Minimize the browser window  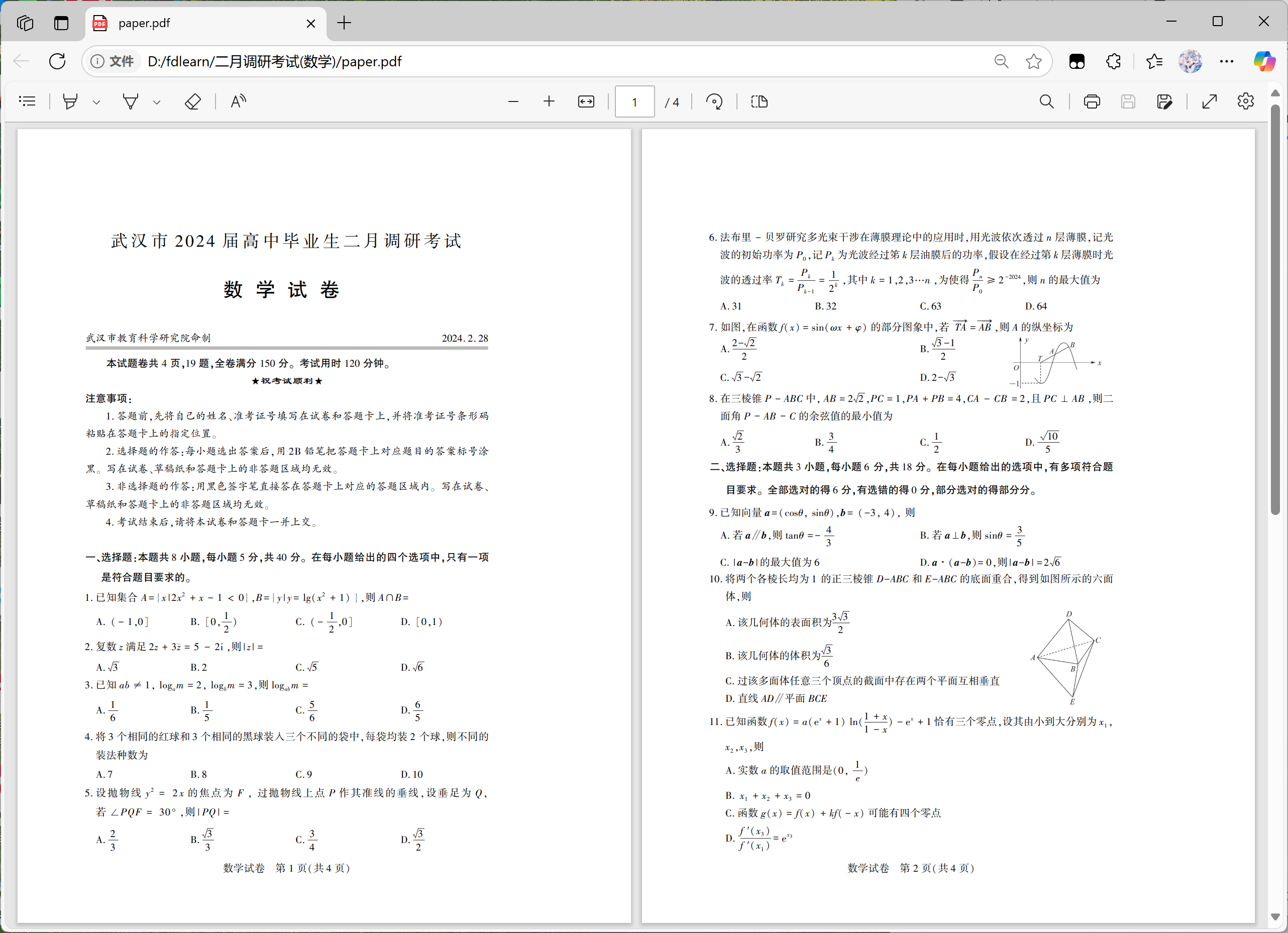[x=1171, y=22]
